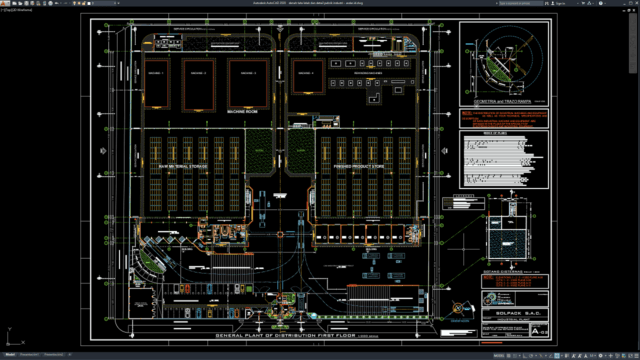The height and width of the screenshot is (360, 640).
Task: Expand the object snap settings dropdown
Action: point(562,356)
